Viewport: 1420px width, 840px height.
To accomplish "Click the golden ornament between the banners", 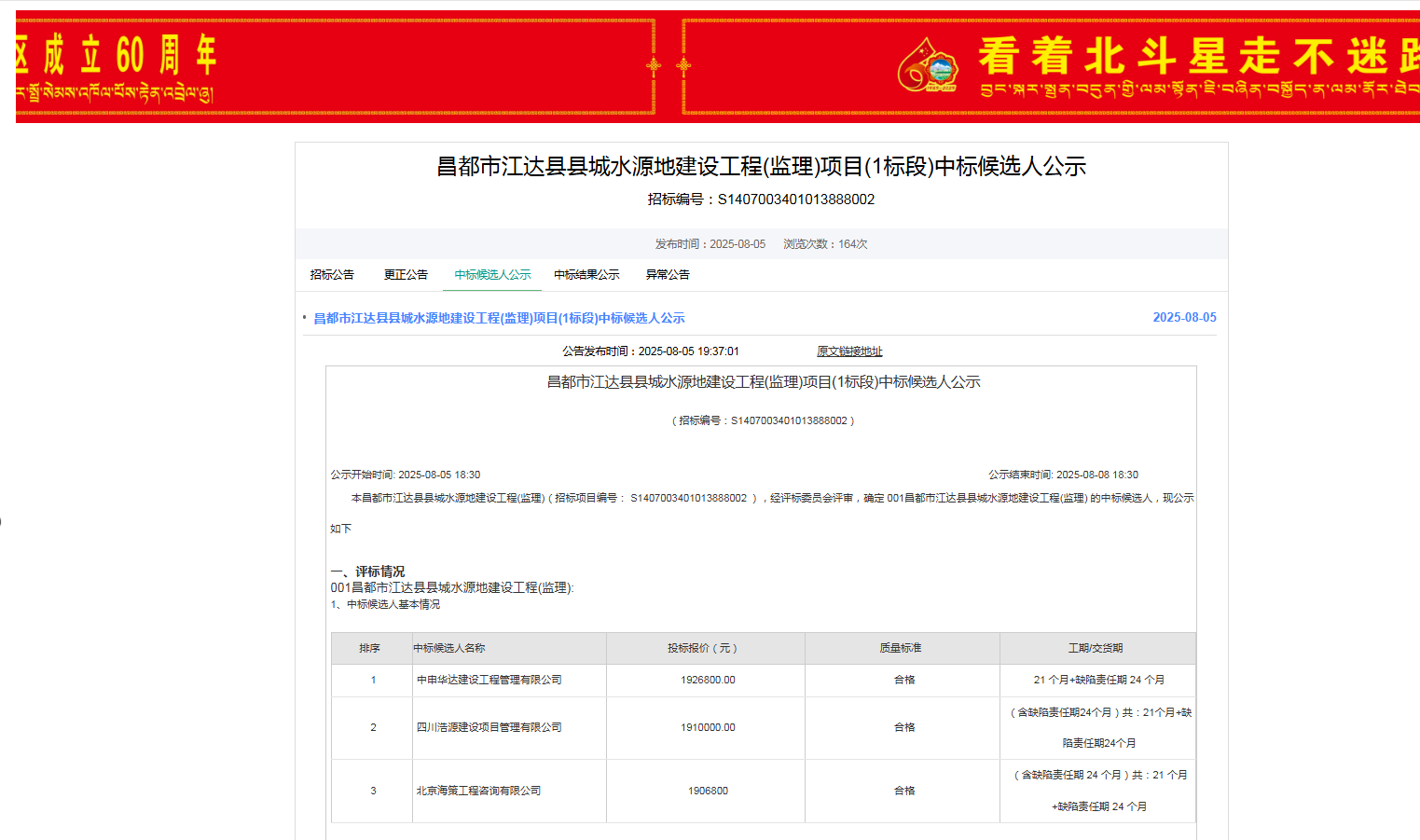I will tap(669, 65).
